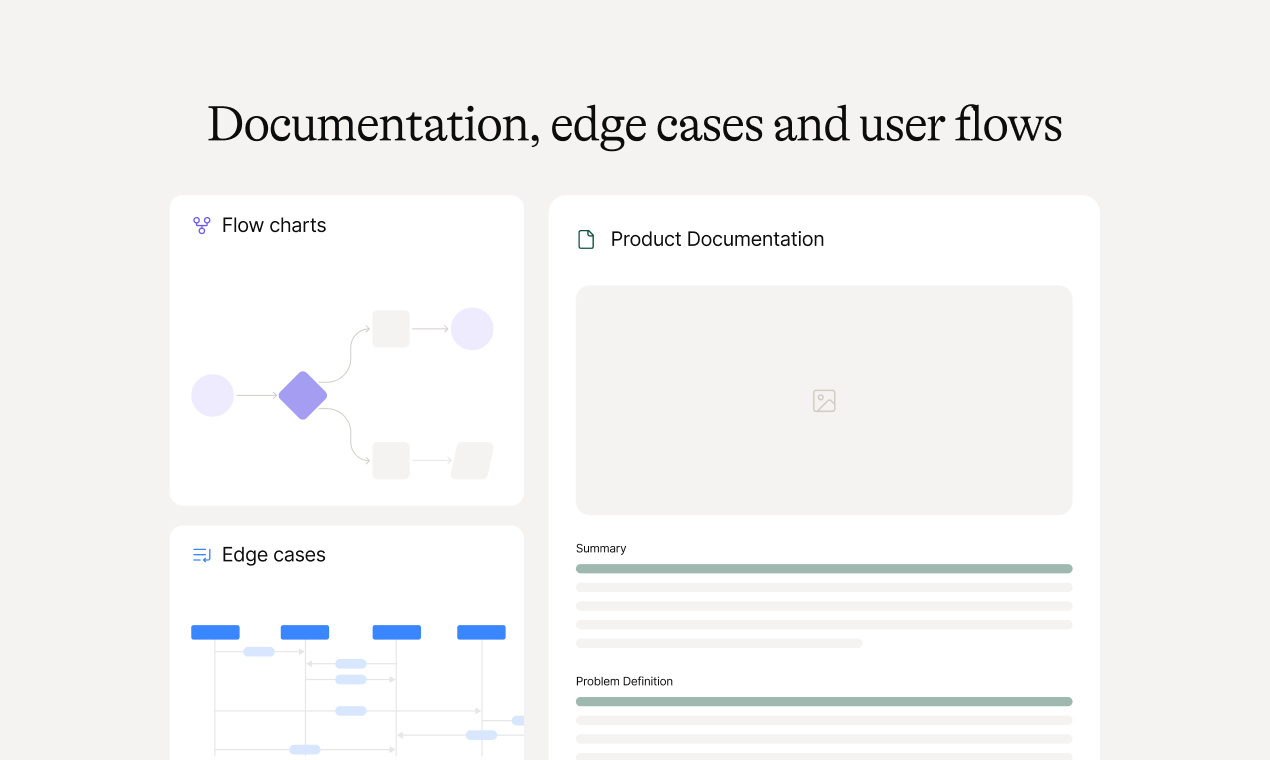Expand the Summary section
1270x760 pixels.
click(601, 548)
